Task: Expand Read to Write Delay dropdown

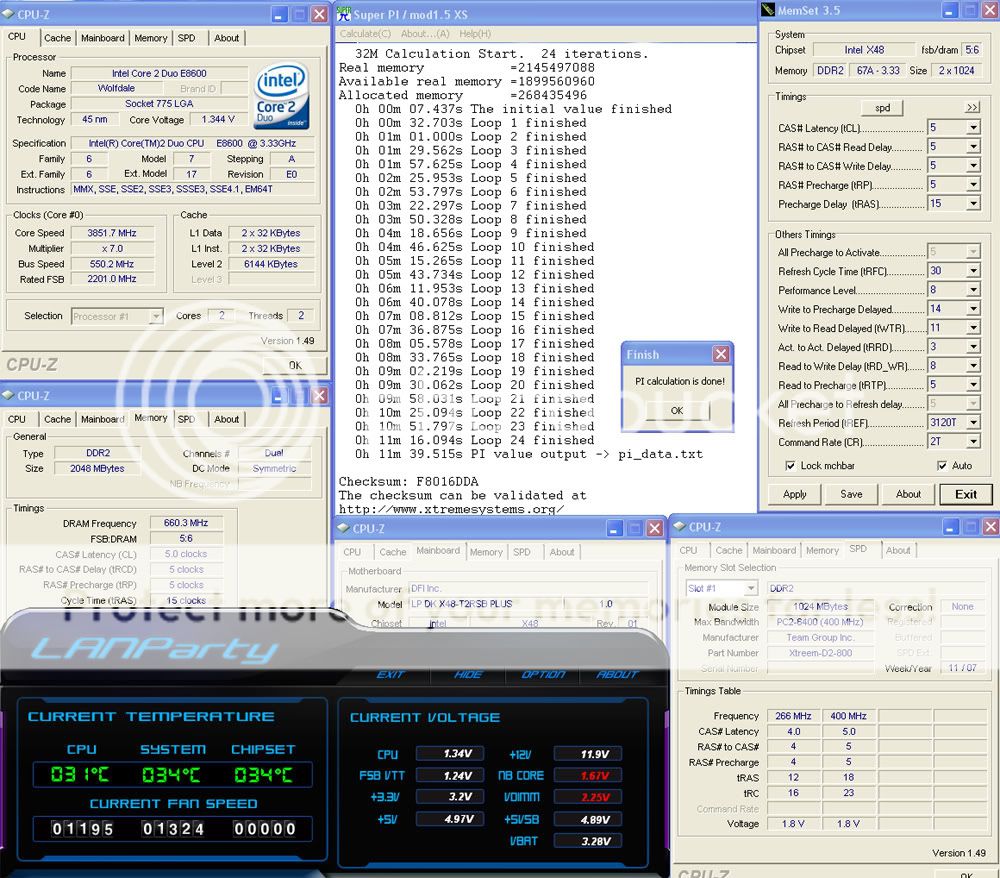Action: [973, 366]
